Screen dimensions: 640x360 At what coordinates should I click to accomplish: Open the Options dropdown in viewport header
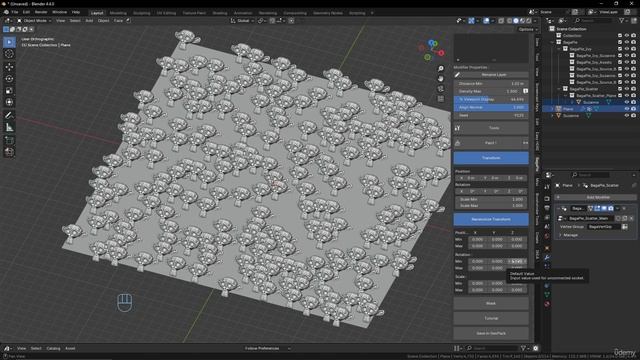tap(528, 29)
